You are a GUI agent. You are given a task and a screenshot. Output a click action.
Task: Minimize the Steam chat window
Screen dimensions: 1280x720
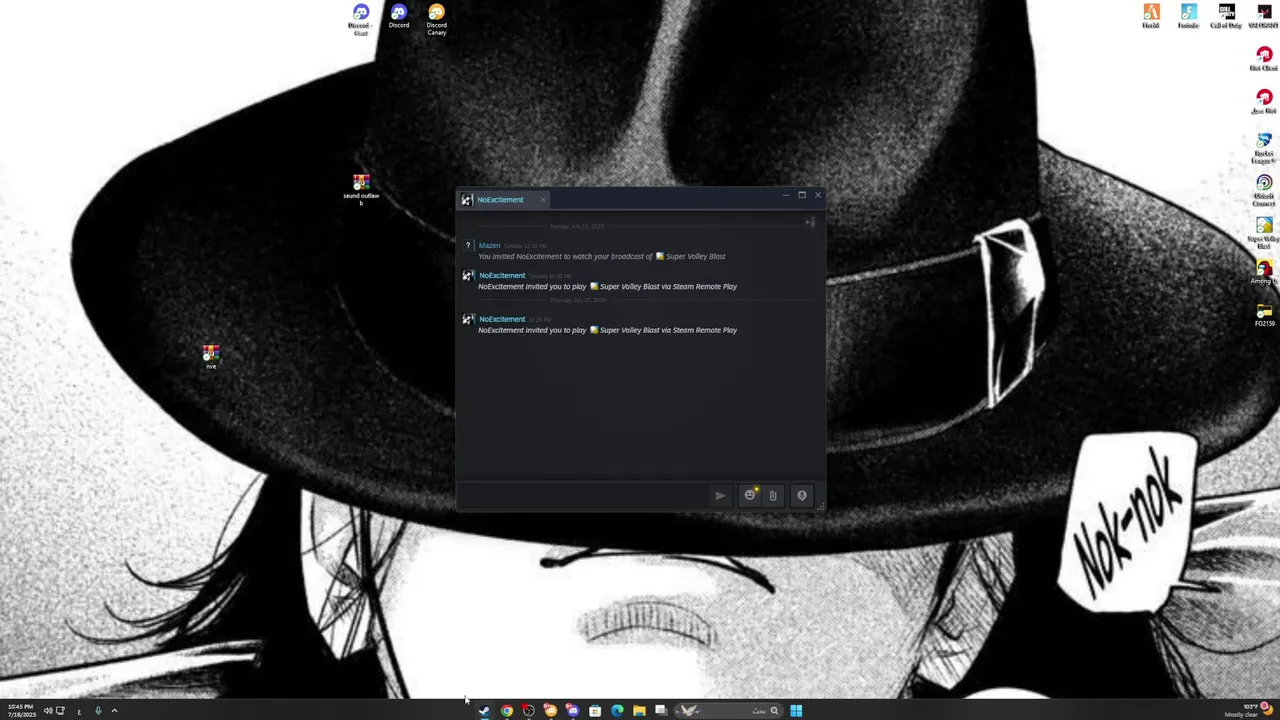click(786, 195)
